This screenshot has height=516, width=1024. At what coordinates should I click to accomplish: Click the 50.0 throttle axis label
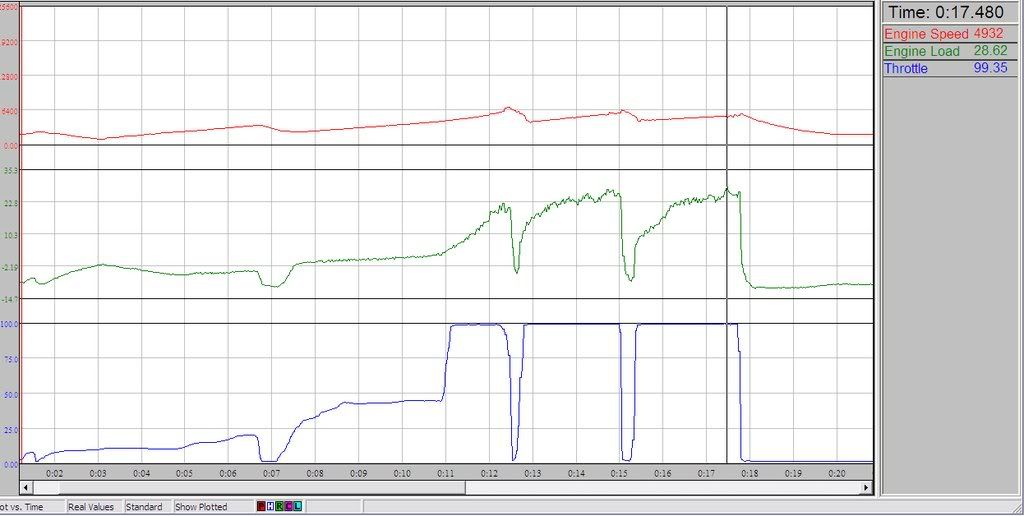point(11,394)
